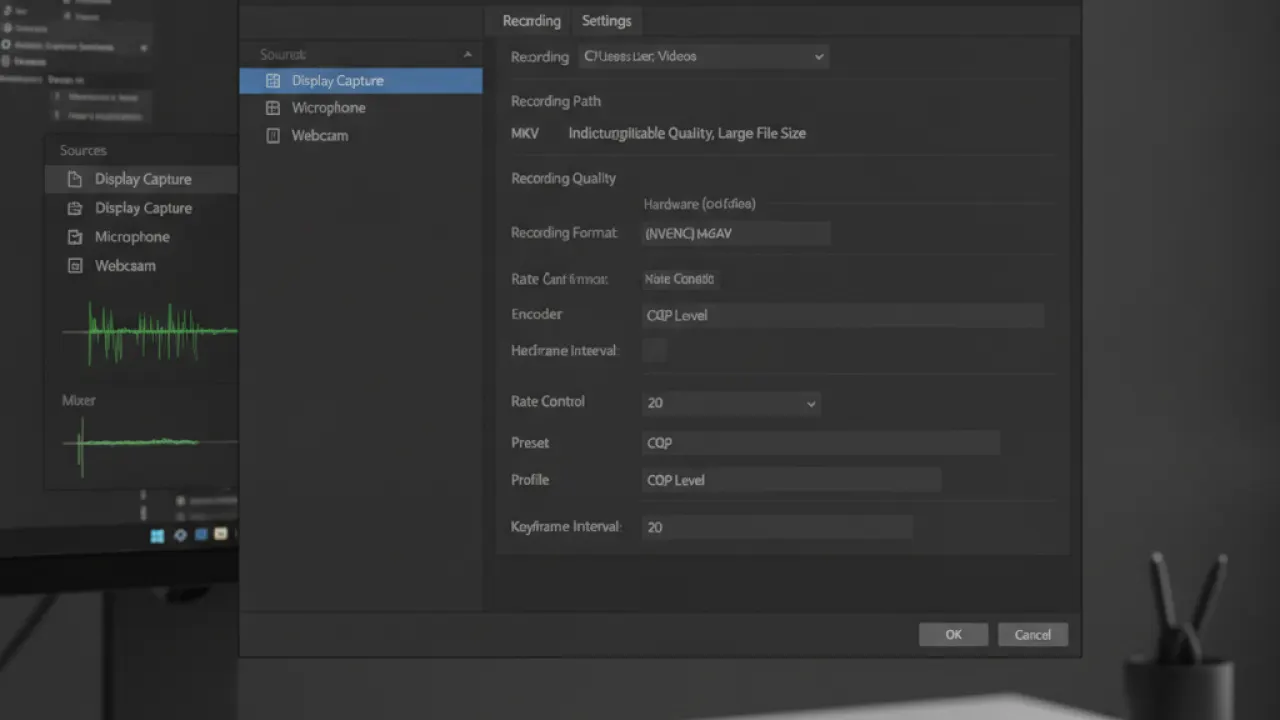
Task: Click the Keyframe Interval field showing 20
Action: click(x=777, y=527)
